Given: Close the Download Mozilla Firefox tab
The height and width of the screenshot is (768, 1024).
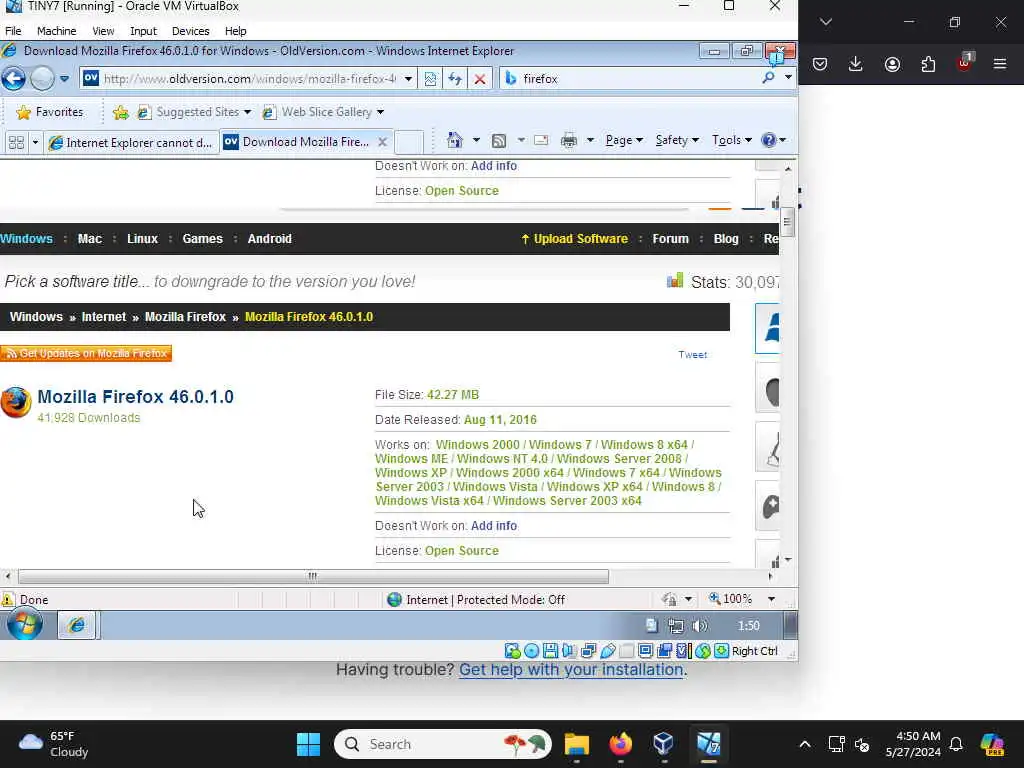Looking at the screenshot, I should pyautogui.click(x=383, y=142).
